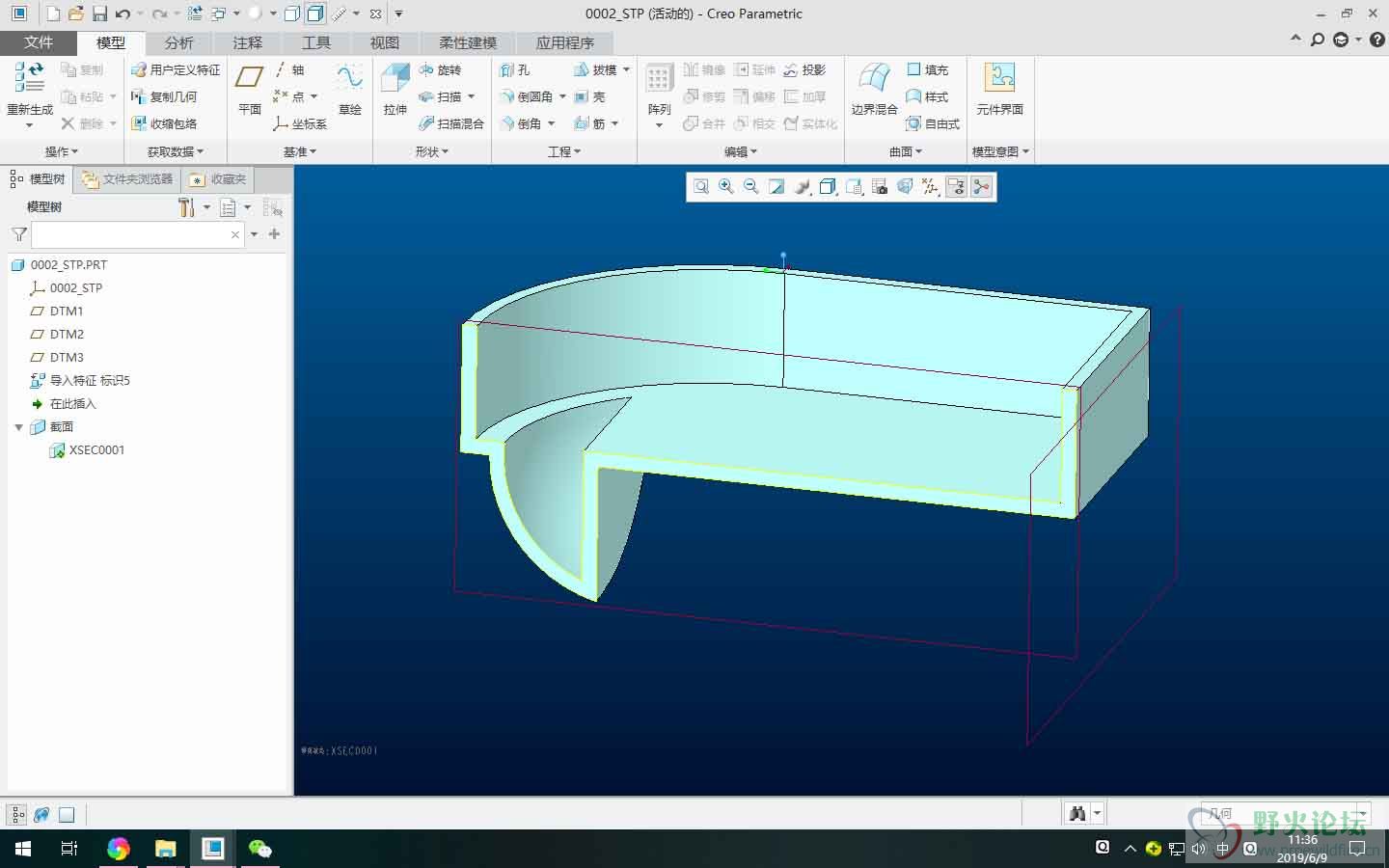Expand the 基准 (Datum) group dropdown

coord(300,151)
